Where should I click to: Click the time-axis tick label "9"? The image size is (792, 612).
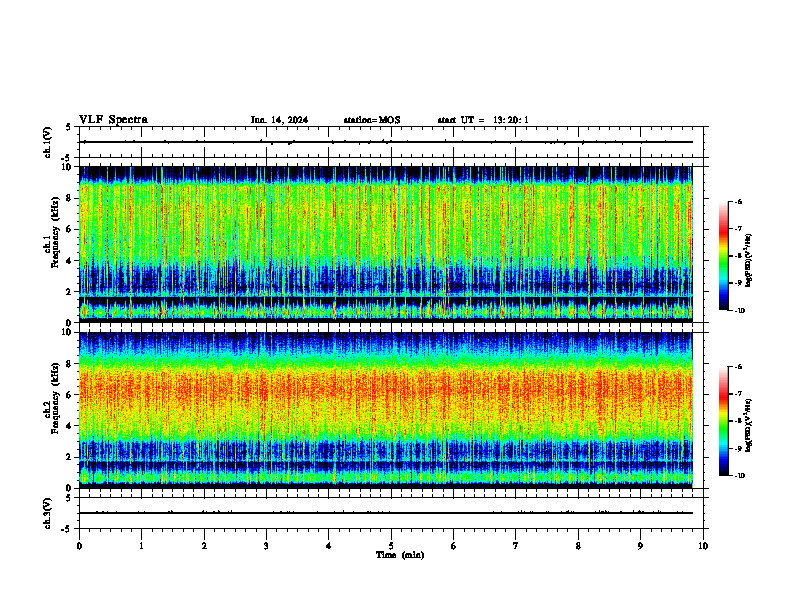point(640,546)
